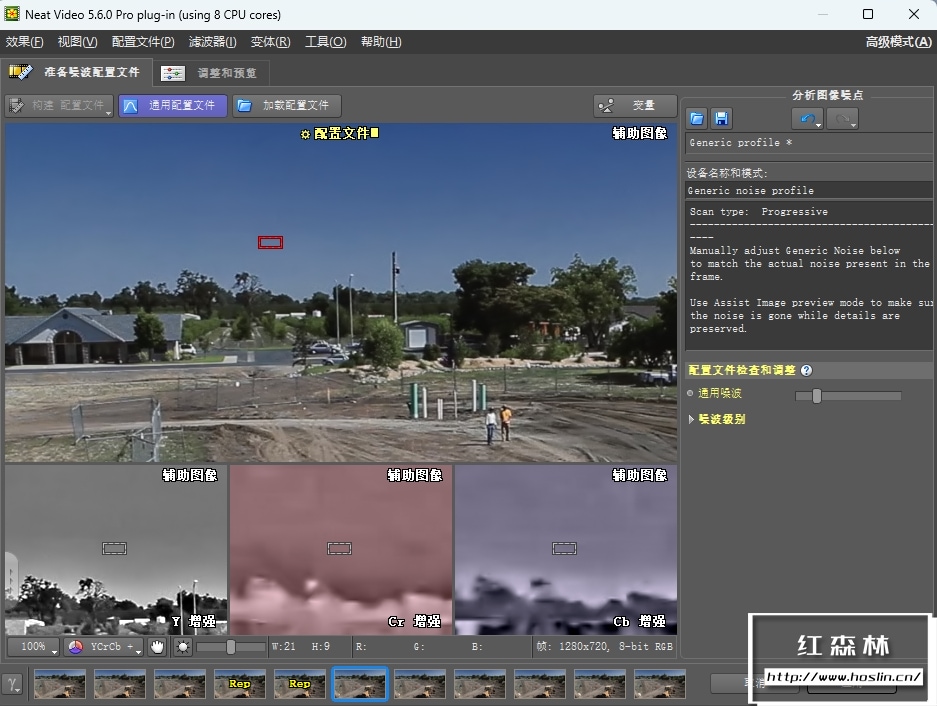This screenshot has width=937, height=706.
Task: Click the help question mark icon
Action: click(806, 370)
